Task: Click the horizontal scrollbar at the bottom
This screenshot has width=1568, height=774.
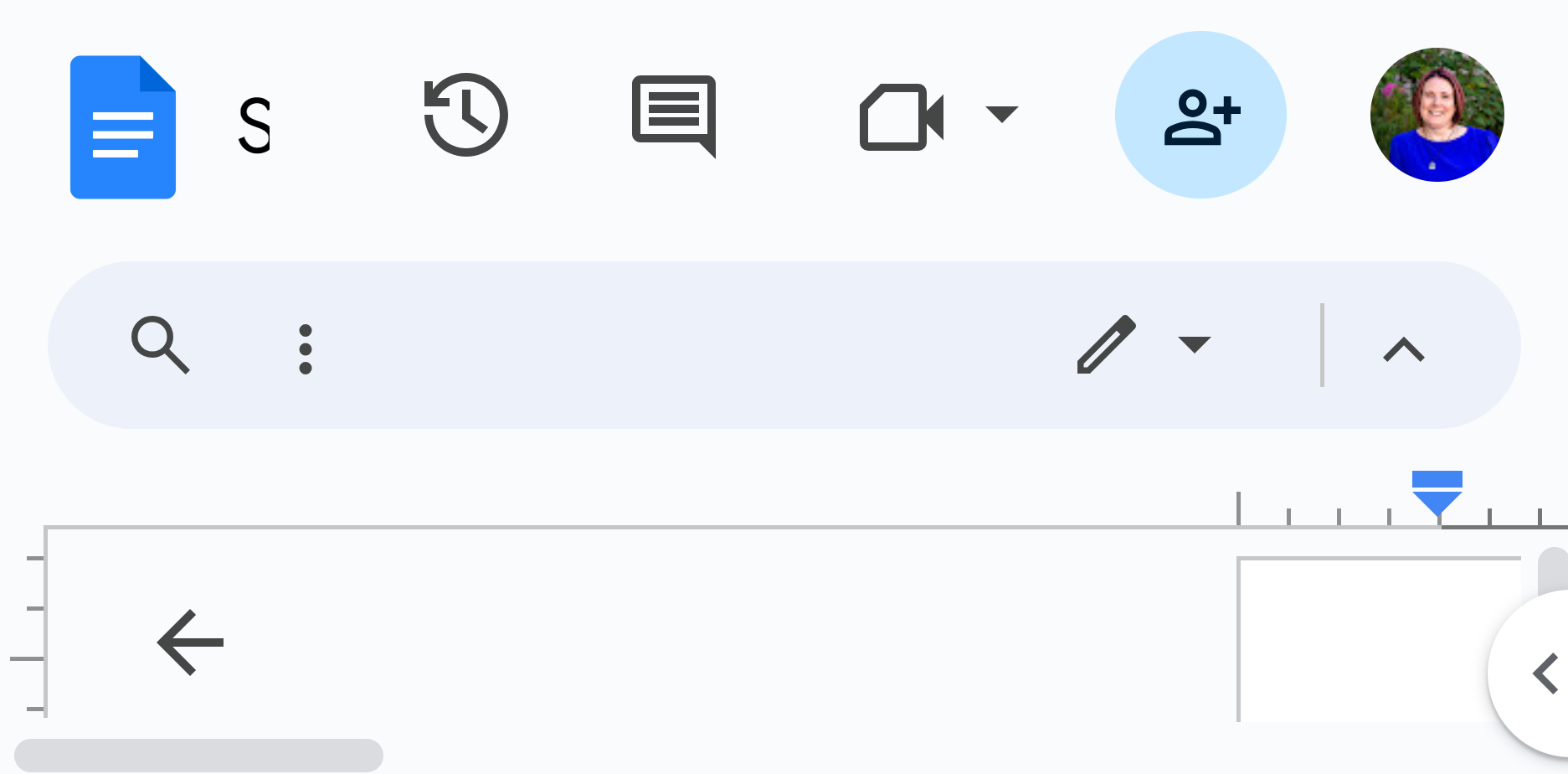Action: 199,755
